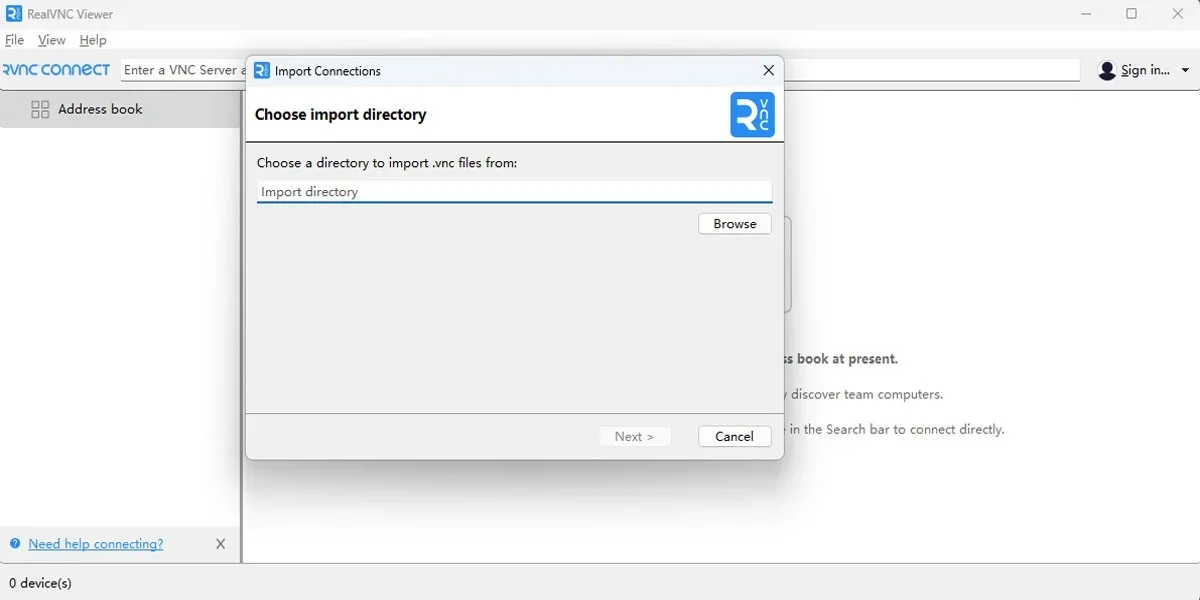Open the View menu
The width and height of the screenshot is (1200, 600).
(x=52, y=40)
